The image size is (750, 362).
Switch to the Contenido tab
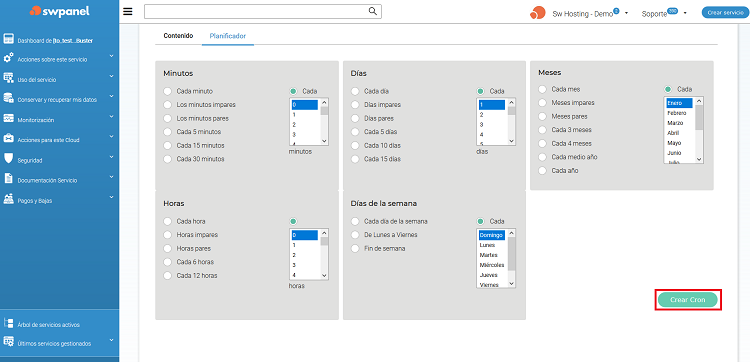[178, 36]
